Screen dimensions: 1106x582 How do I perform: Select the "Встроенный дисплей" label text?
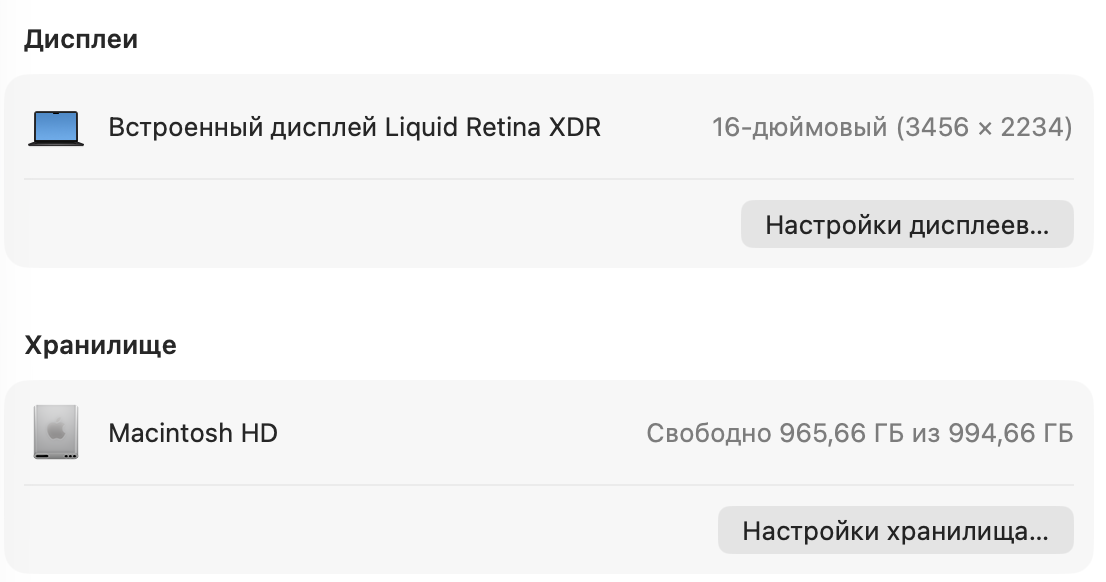coord(243,128)
